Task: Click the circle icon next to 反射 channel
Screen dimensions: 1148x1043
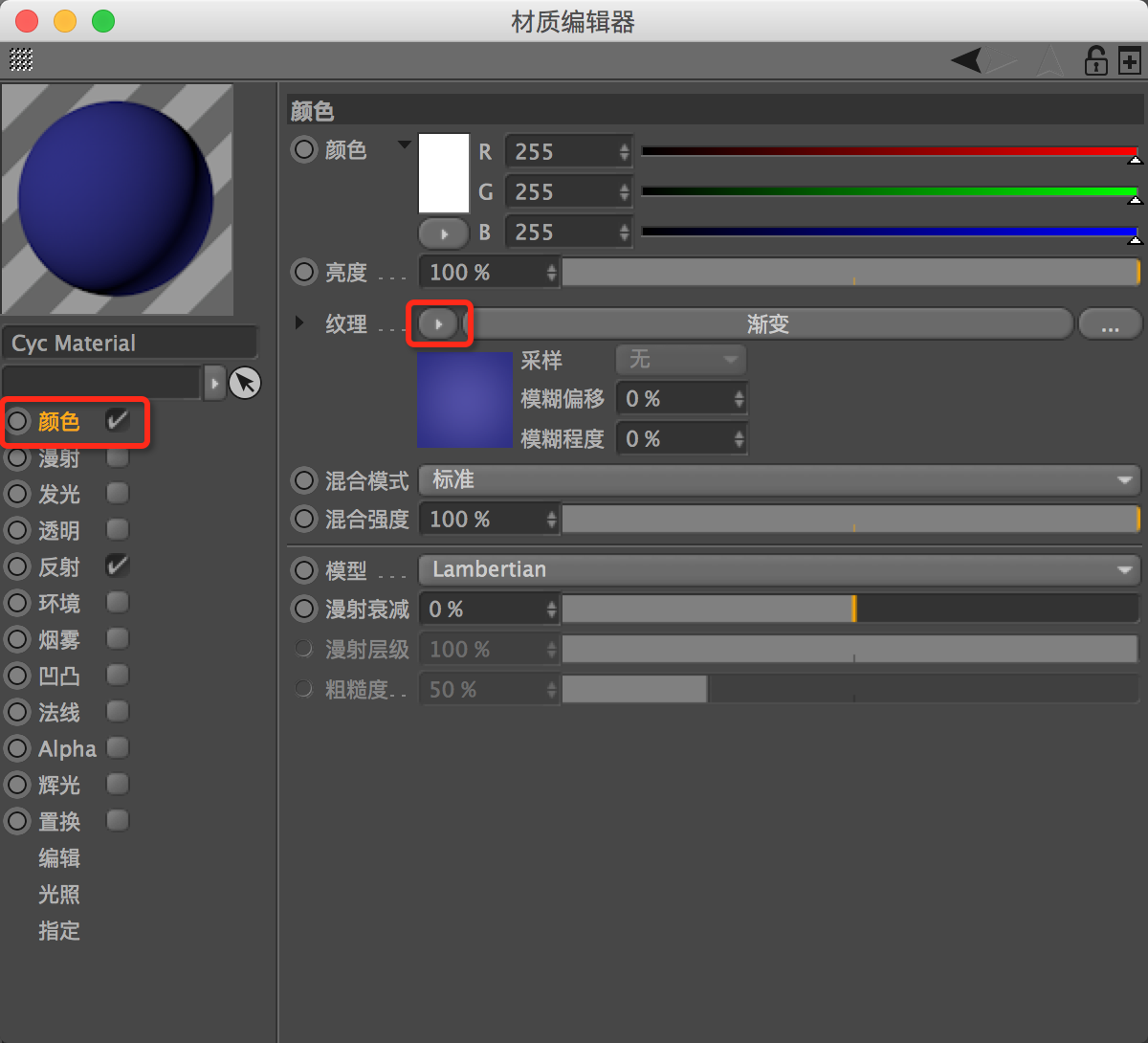Action: [x=18, y=566]
